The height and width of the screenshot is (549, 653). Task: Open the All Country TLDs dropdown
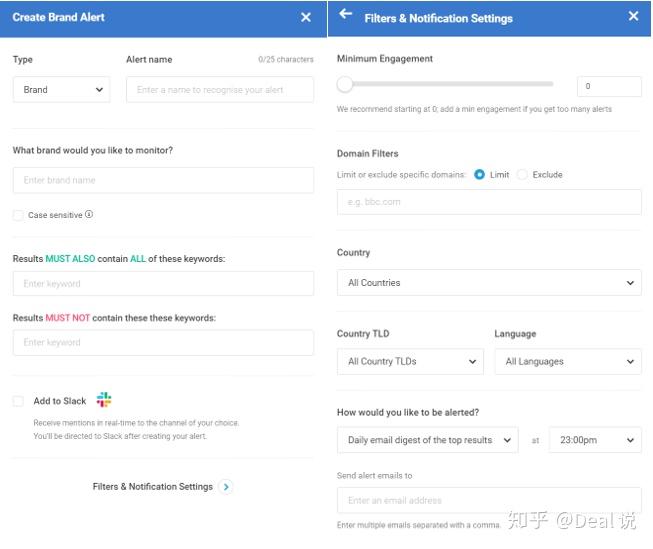410,362
